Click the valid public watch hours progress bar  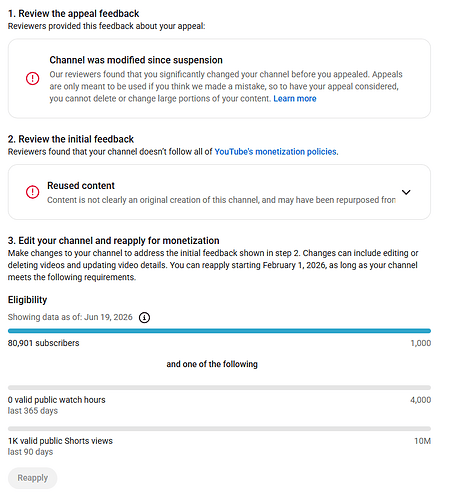click(x=219, y=388)
